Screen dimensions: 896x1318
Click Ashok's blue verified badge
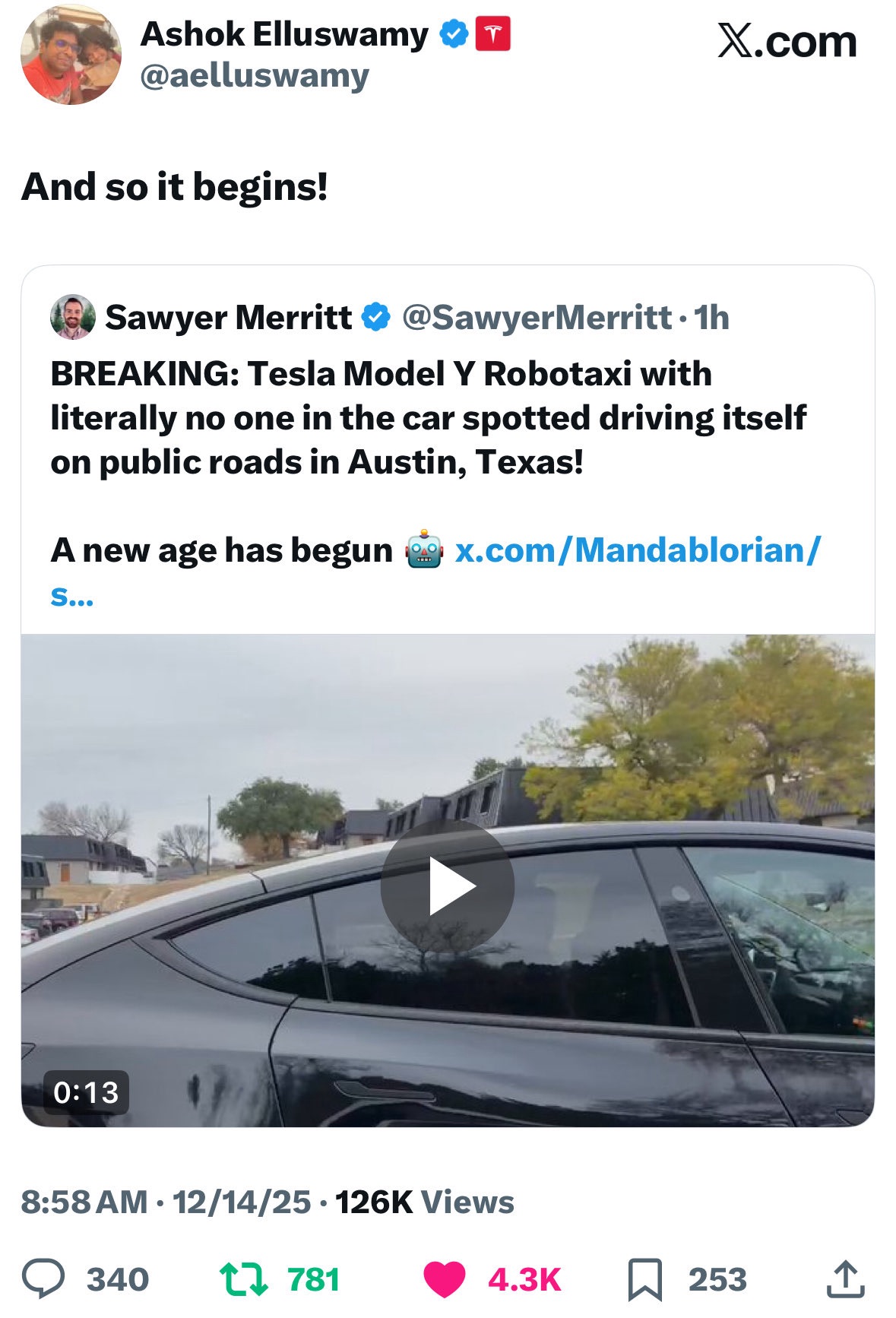pyautogui.click(x=454, y=35)
